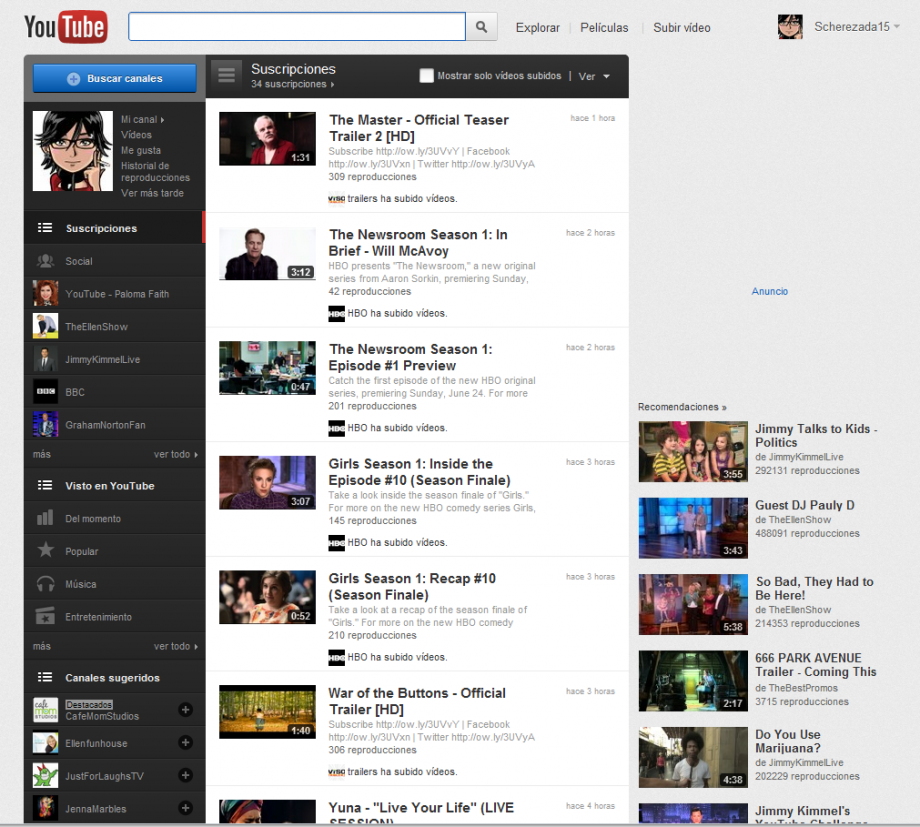Open Girls Season 1 Recap #10 title
Viewport: 920px width, 827px height.
point(412,586)
